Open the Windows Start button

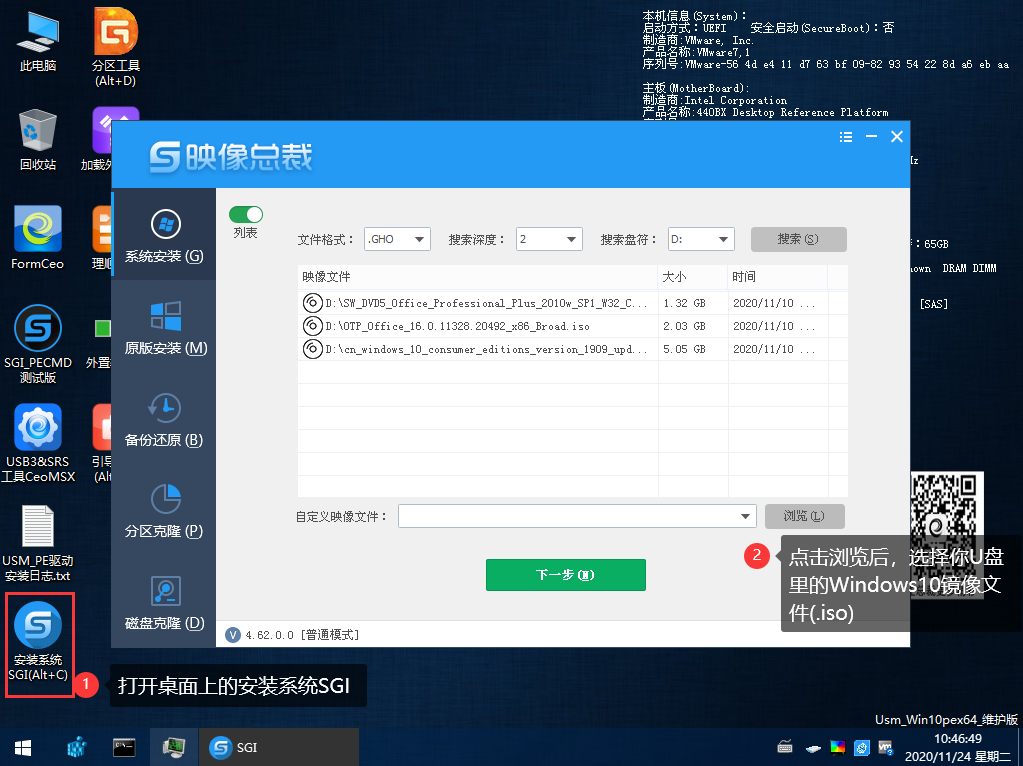(x=23, y=747)
